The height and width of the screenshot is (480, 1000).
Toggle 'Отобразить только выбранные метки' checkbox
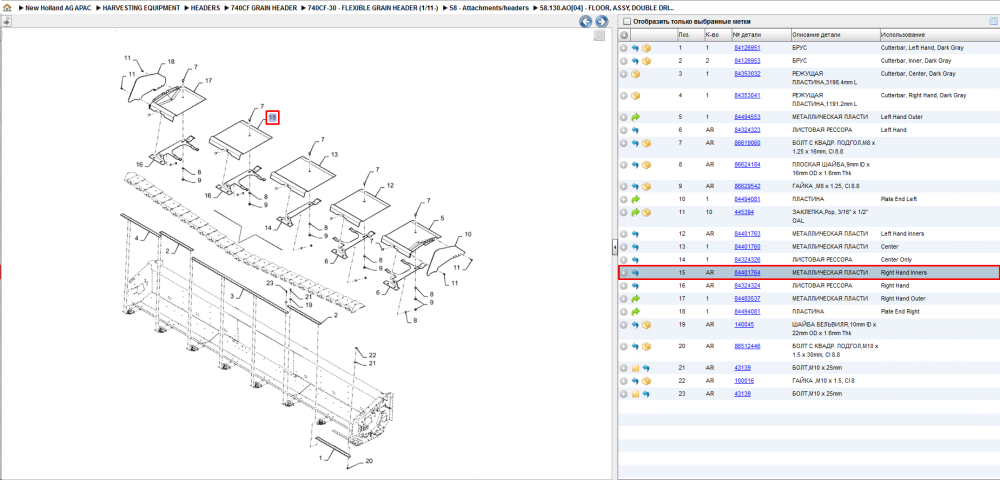pyautogui.click(x=626, y=22)
